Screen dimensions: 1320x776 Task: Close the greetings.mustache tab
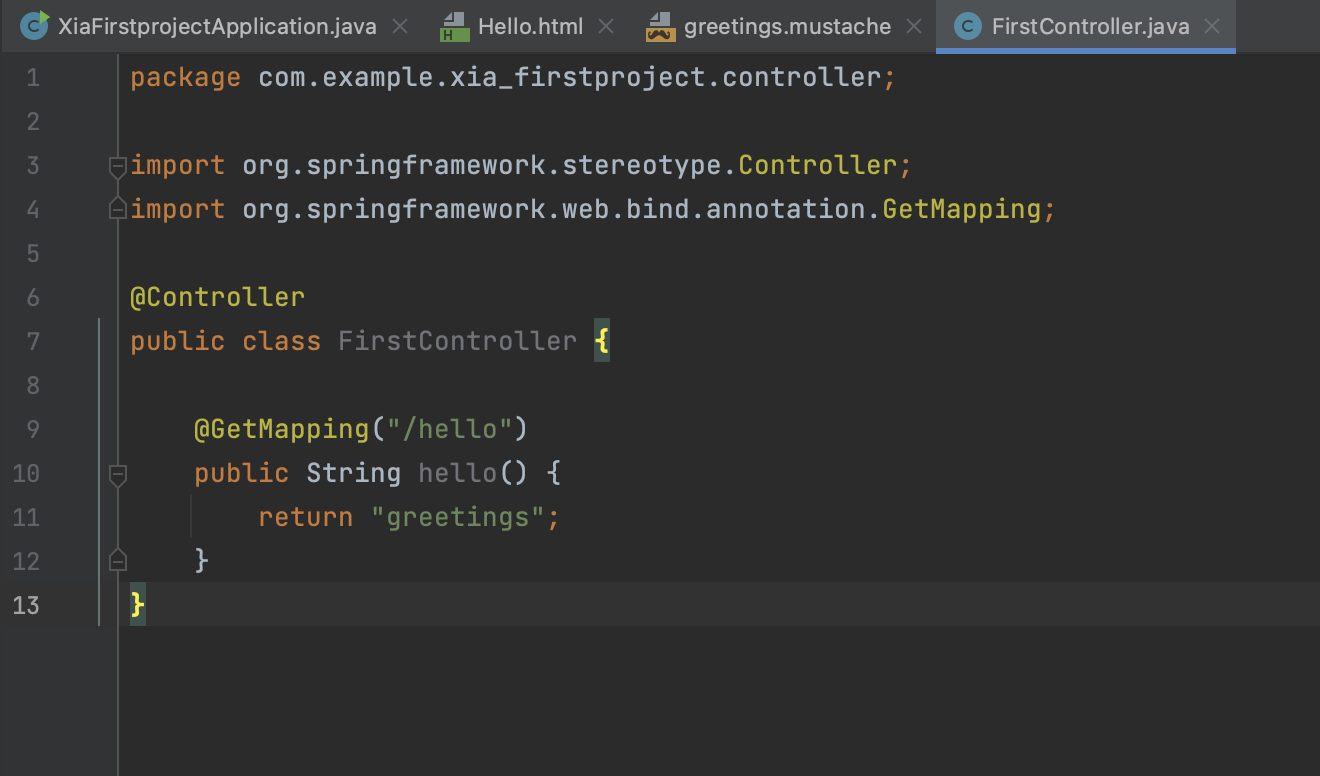(x=914, y=26)
